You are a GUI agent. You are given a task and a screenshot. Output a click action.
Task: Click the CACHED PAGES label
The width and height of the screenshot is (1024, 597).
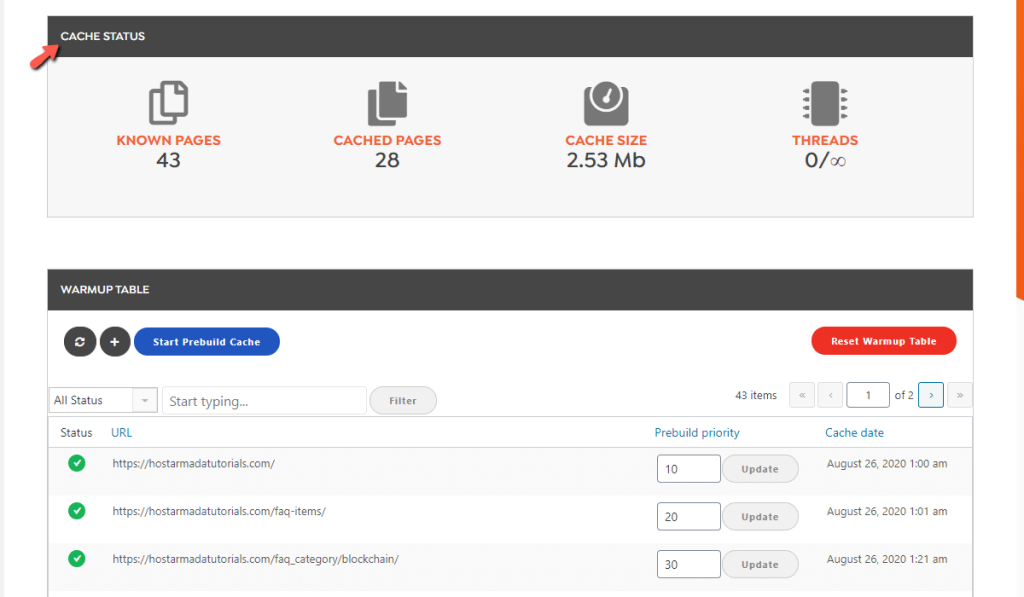tap(387, 140)
